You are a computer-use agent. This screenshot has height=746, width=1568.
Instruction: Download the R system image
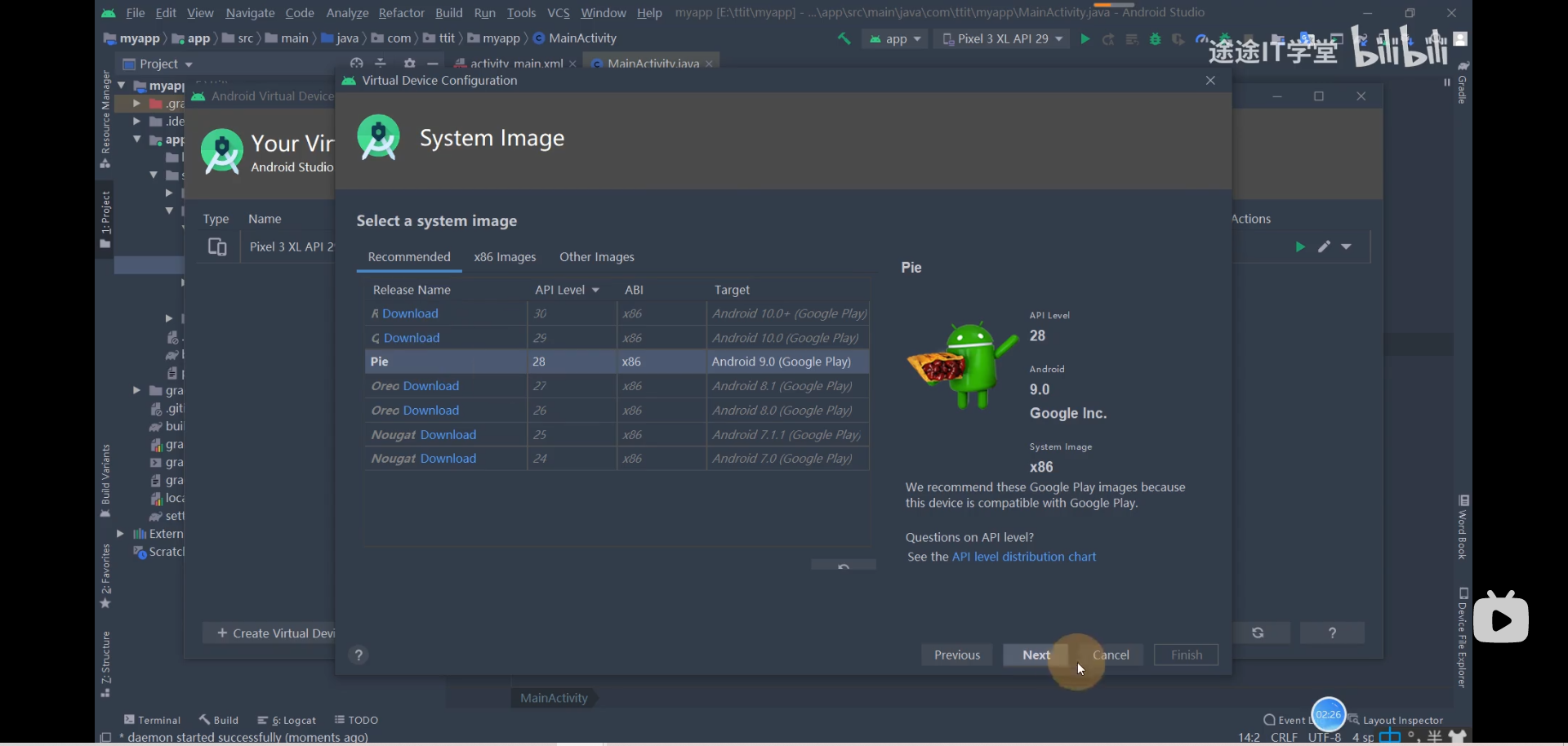point(410,313)
